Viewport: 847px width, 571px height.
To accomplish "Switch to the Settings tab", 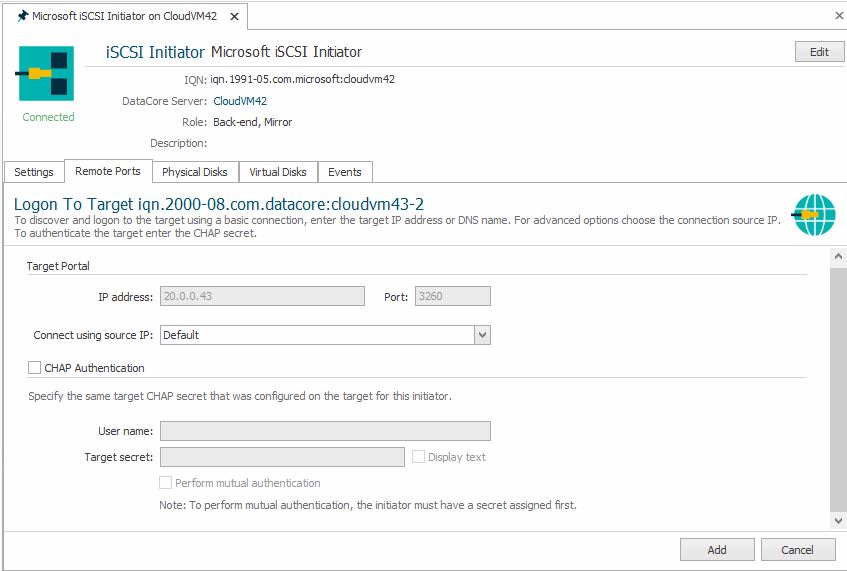I will coord(34,172).
